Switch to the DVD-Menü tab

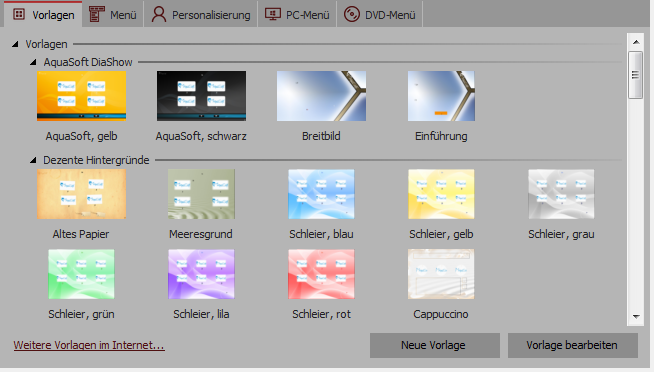pos(380,15)
